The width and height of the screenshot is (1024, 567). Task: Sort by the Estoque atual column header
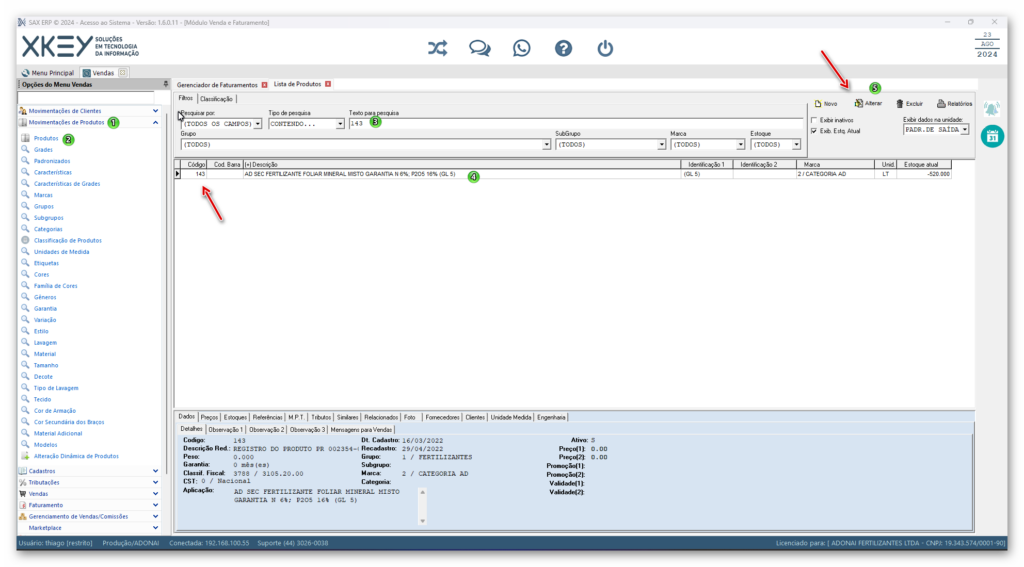click(924, 165)
